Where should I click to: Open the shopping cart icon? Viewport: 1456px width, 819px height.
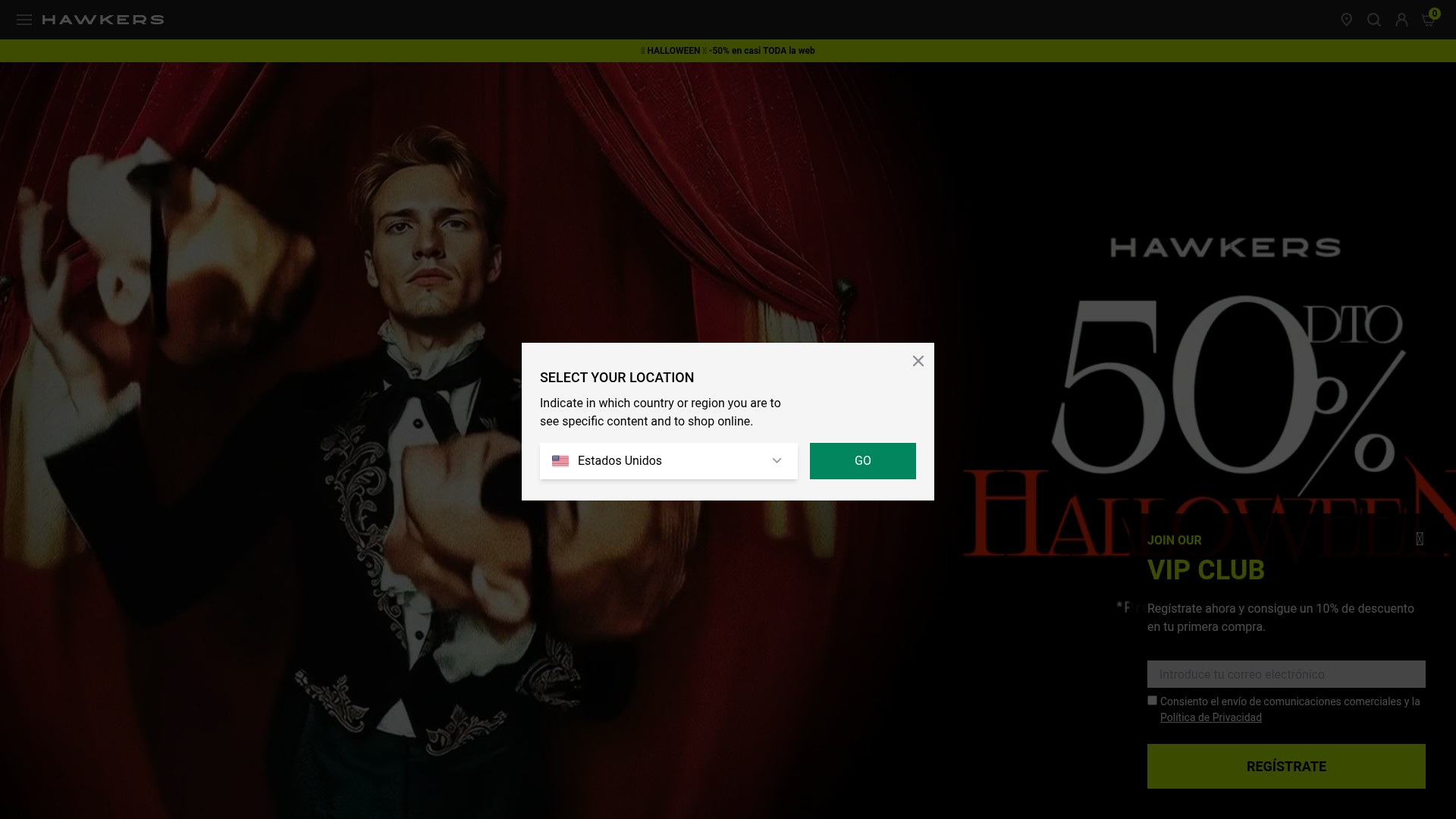click(1429, 19)
